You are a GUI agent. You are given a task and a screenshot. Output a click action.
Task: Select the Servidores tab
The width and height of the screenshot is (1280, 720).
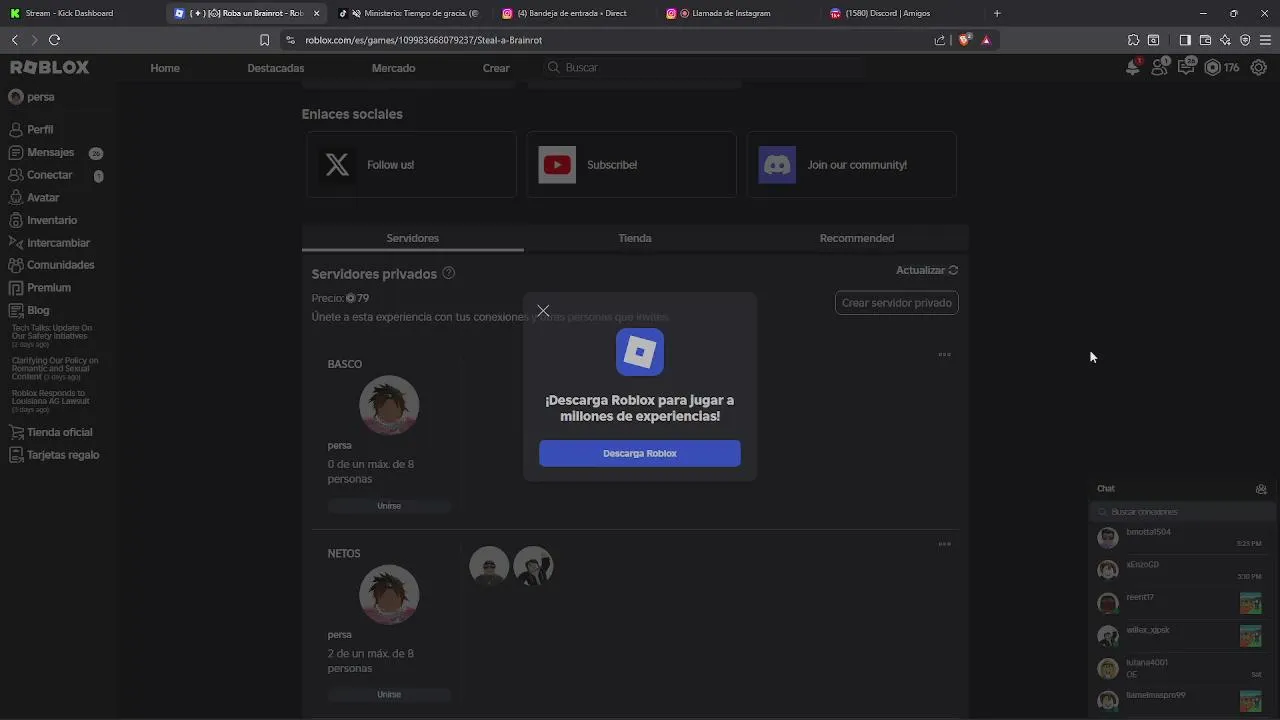[x=413, y=238]
